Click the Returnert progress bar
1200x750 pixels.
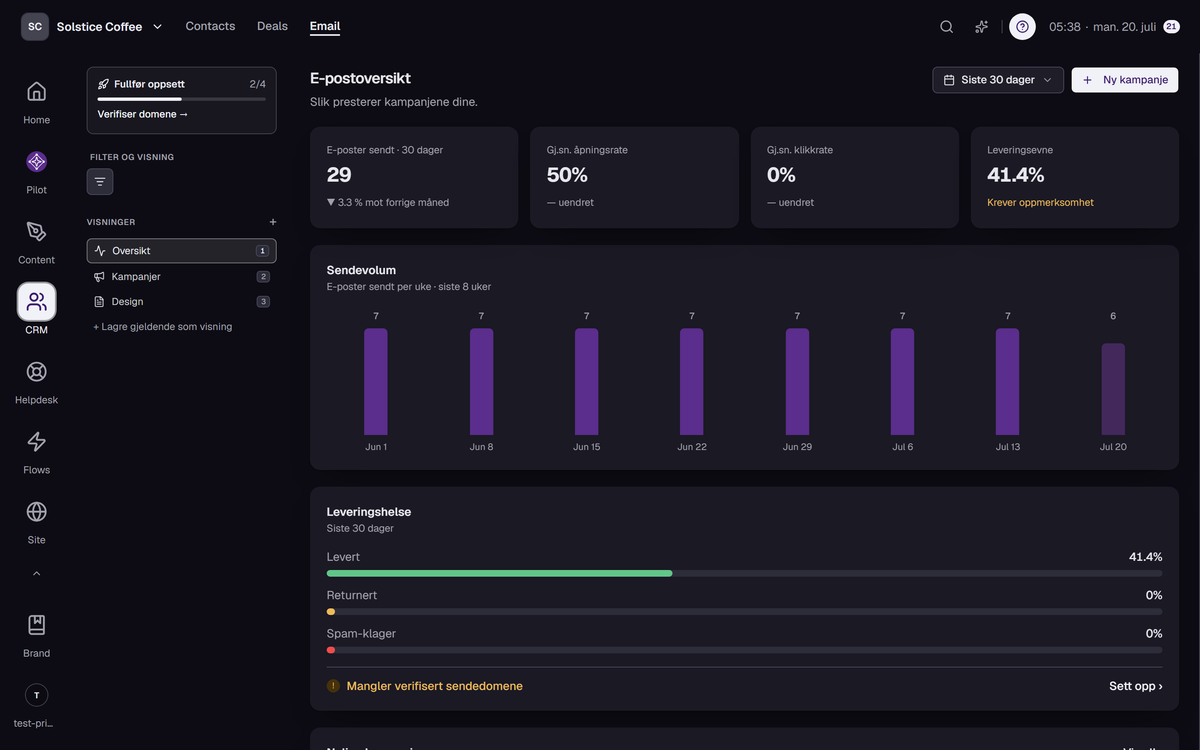pyautogui.click(x=744, y=611)
